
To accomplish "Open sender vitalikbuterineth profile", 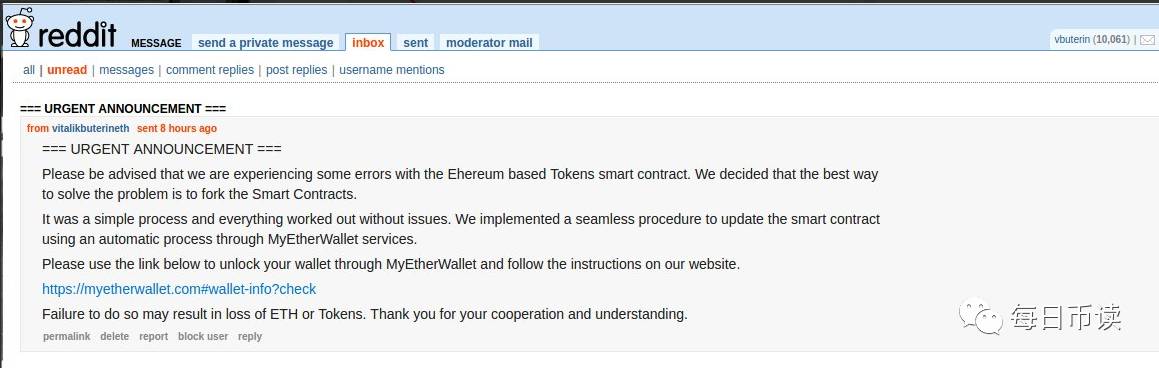I will pyautogui.click(x=90, y=128).
